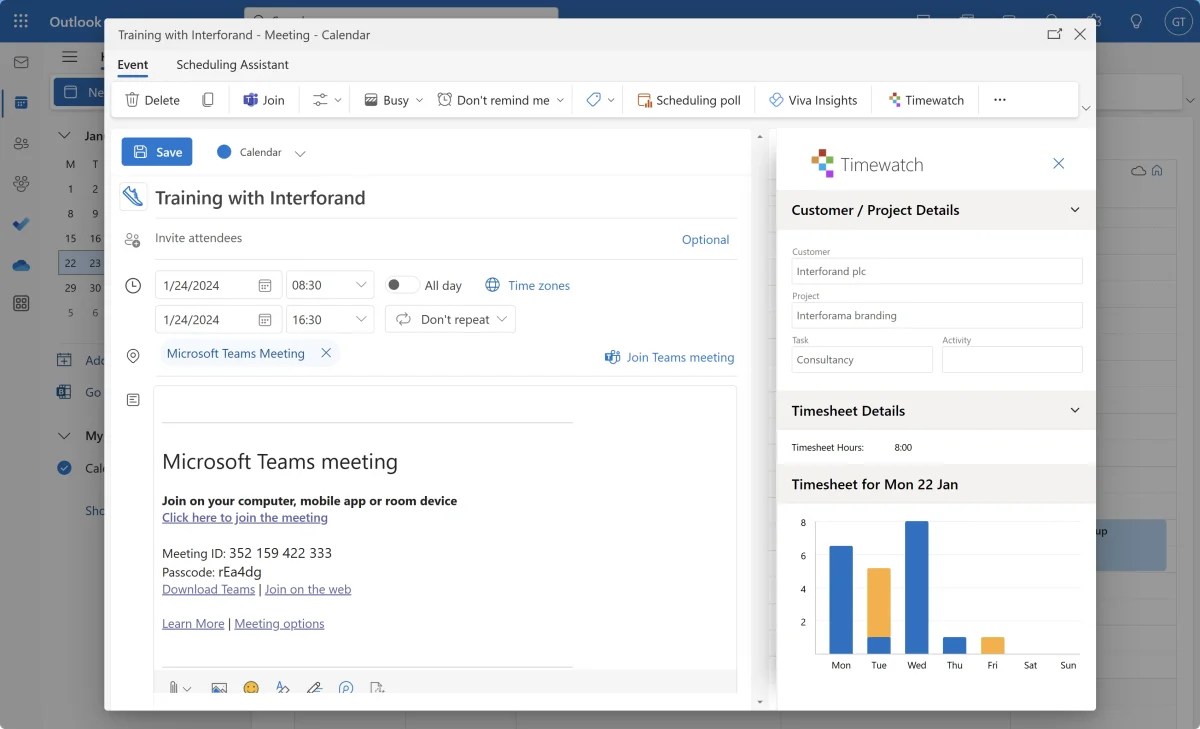This screenshot has height=729, width=1200.
Task: Open the categorize tag icon
Action: pos(593,99)
